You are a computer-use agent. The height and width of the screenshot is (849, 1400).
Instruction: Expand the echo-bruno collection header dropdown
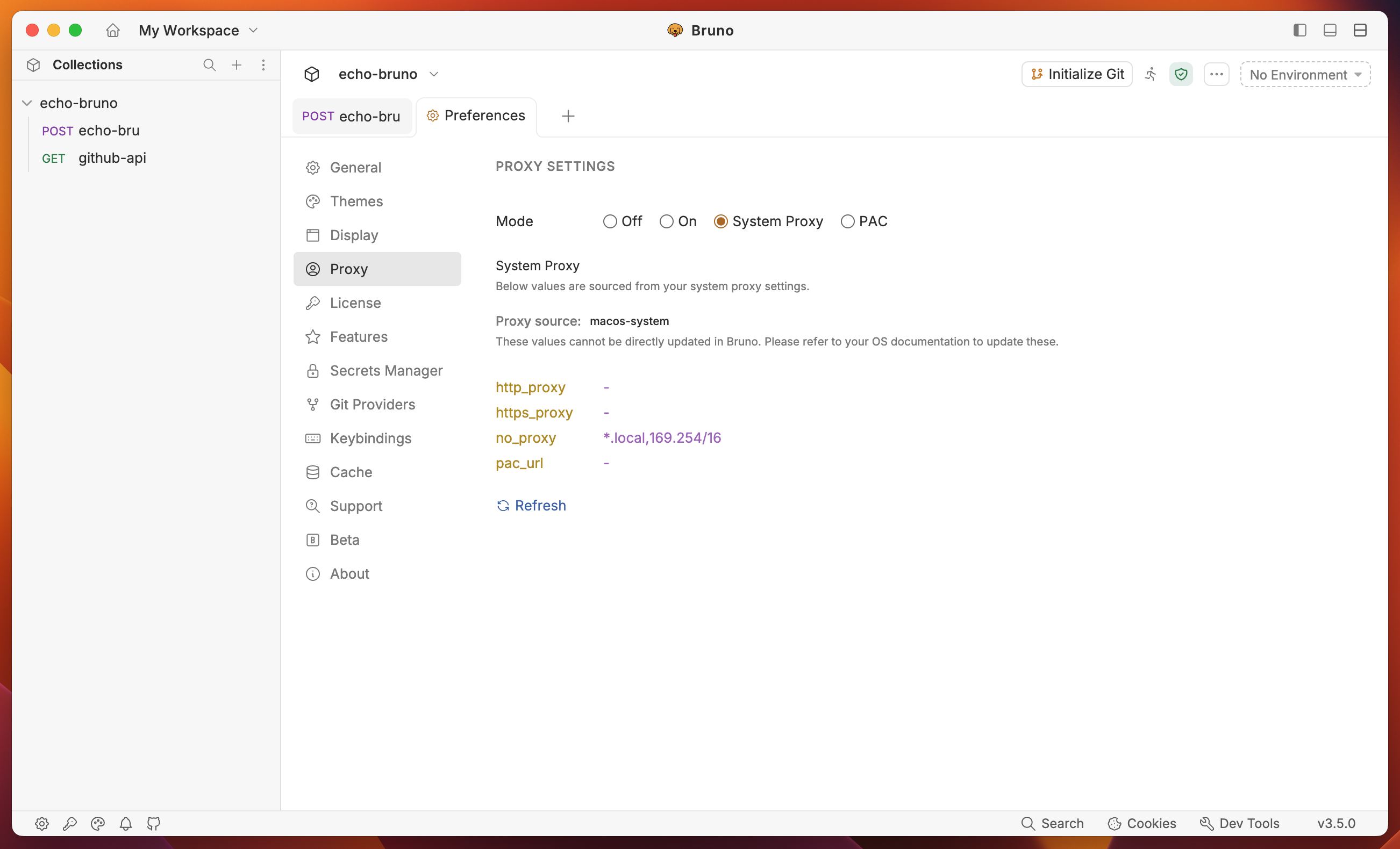(433, 74)
